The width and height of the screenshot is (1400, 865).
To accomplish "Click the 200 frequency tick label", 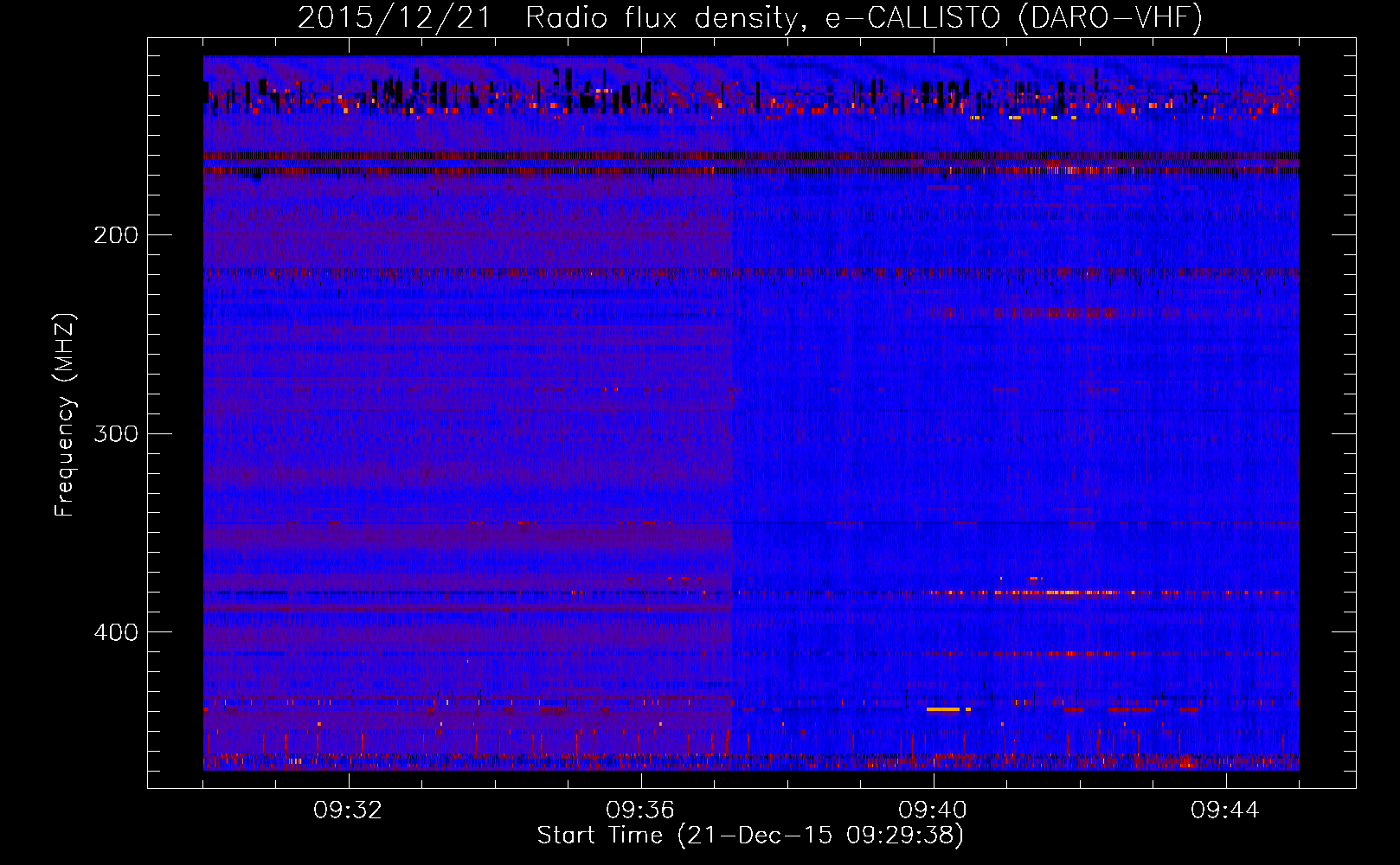I will pos(116,235).
